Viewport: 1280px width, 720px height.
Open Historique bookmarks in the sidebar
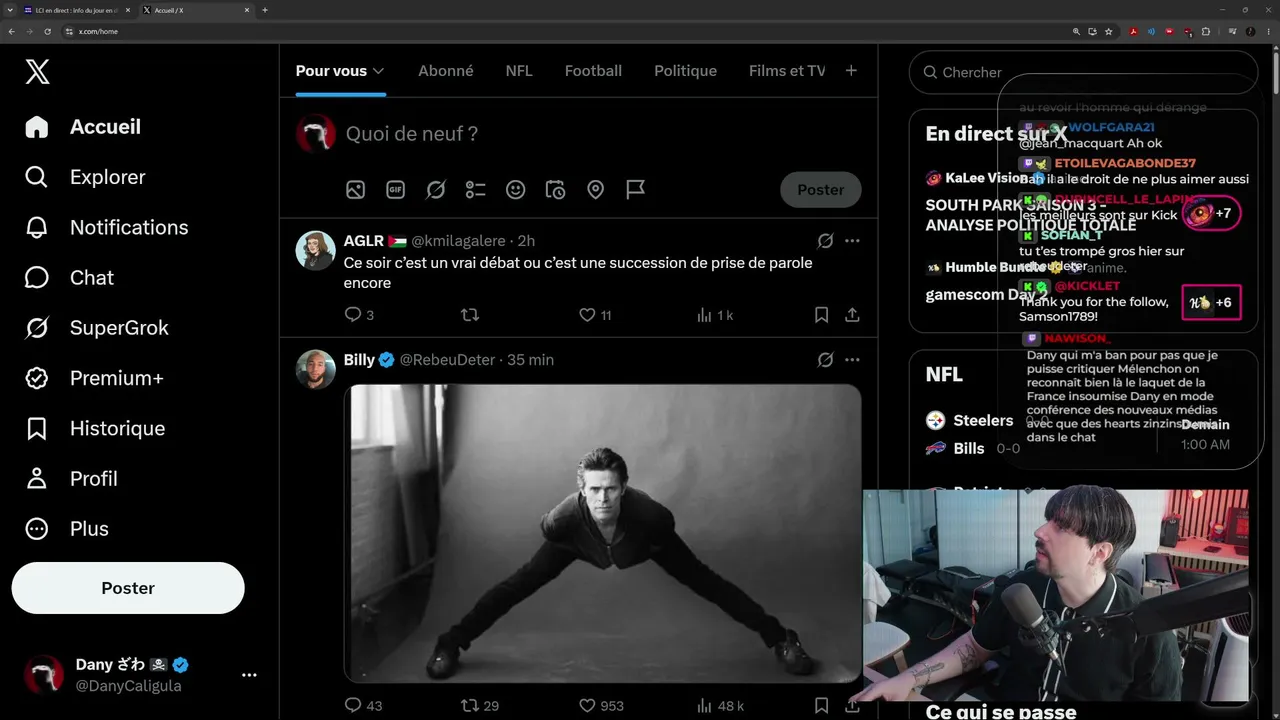click(95, 428)
